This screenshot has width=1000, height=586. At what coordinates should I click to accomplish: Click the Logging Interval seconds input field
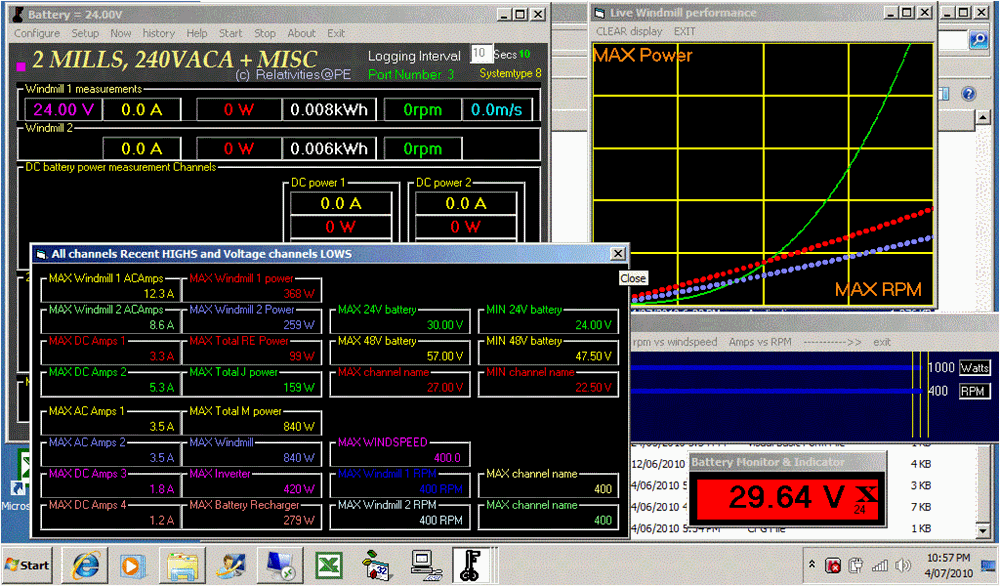coord(480,54)
